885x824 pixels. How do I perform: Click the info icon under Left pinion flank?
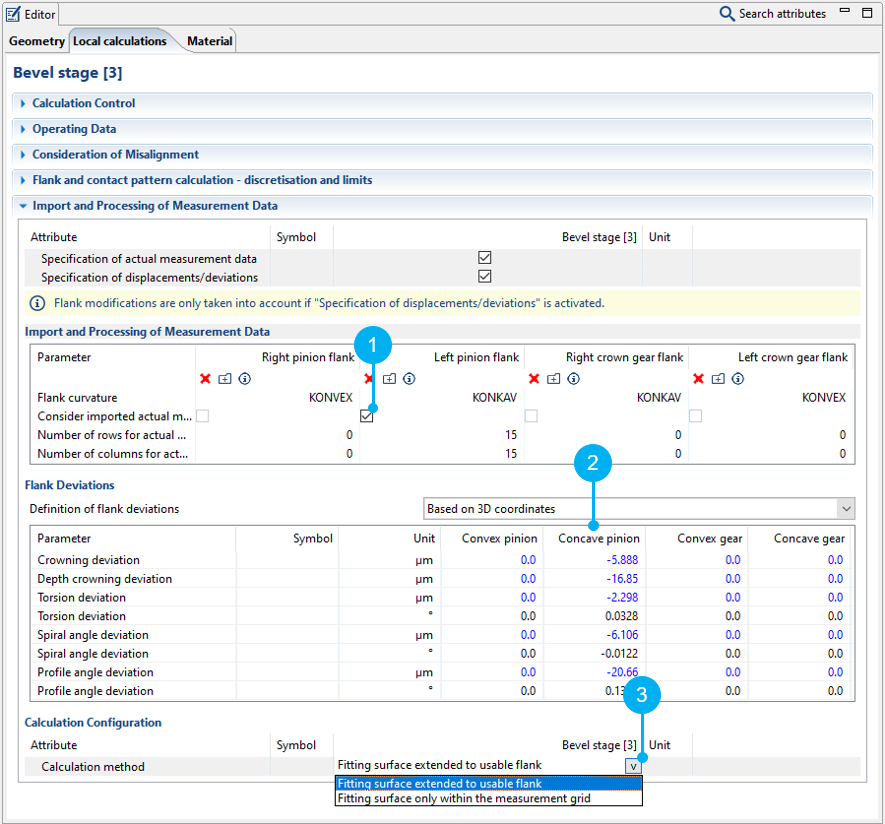tap(409, 379)
